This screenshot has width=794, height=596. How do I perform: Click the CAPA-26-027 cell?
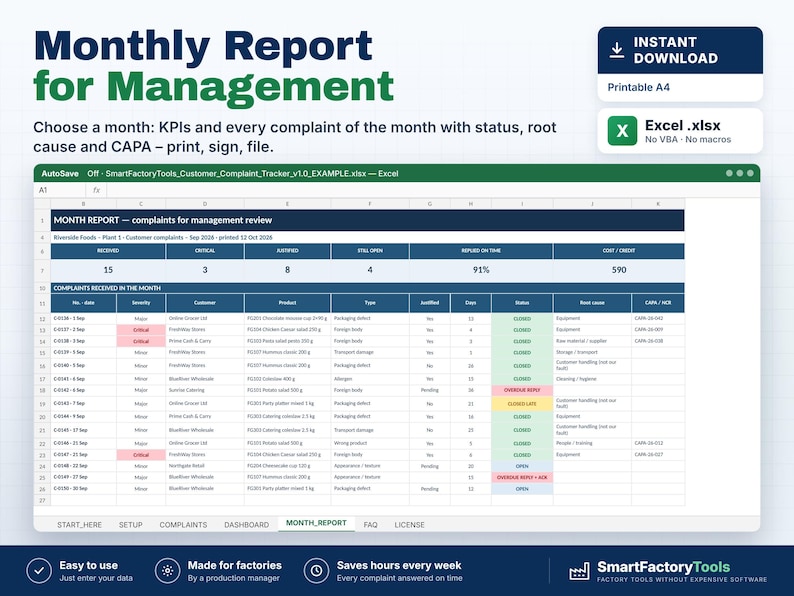[658, 455]
